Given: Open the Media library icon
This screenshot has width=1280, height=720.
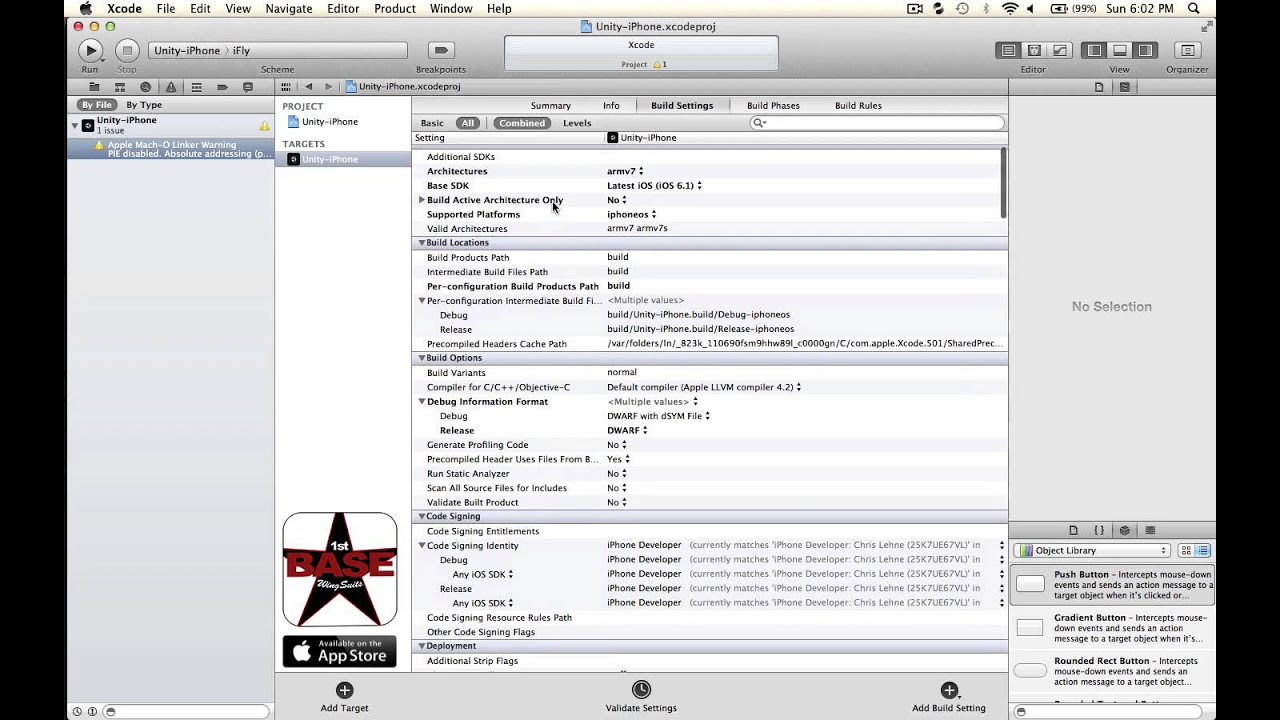Looking at the screenshot, I should point(1150,530).
